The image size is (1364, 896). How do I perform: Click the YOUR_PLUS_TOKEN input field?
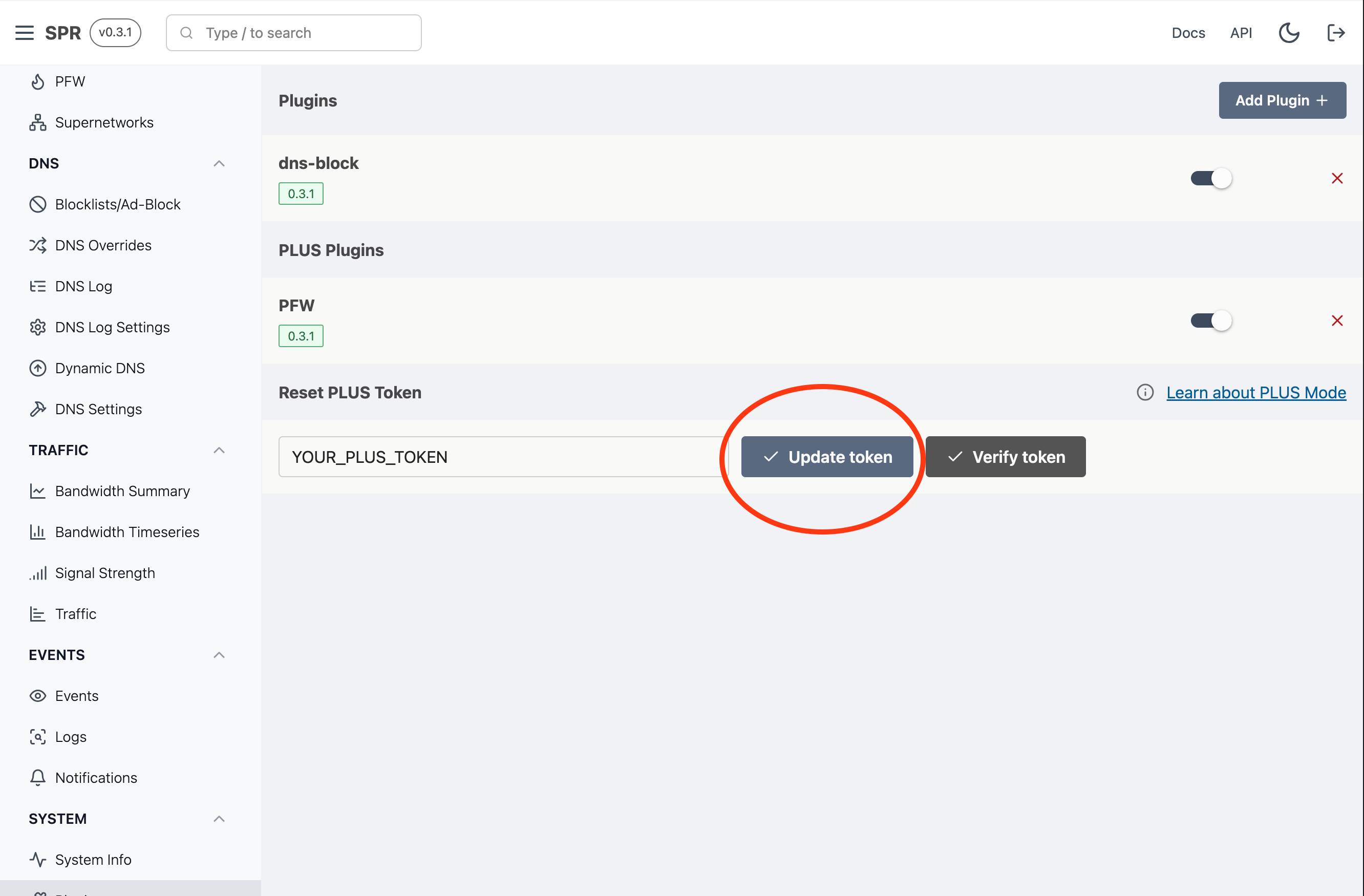[x=500, y=456]
